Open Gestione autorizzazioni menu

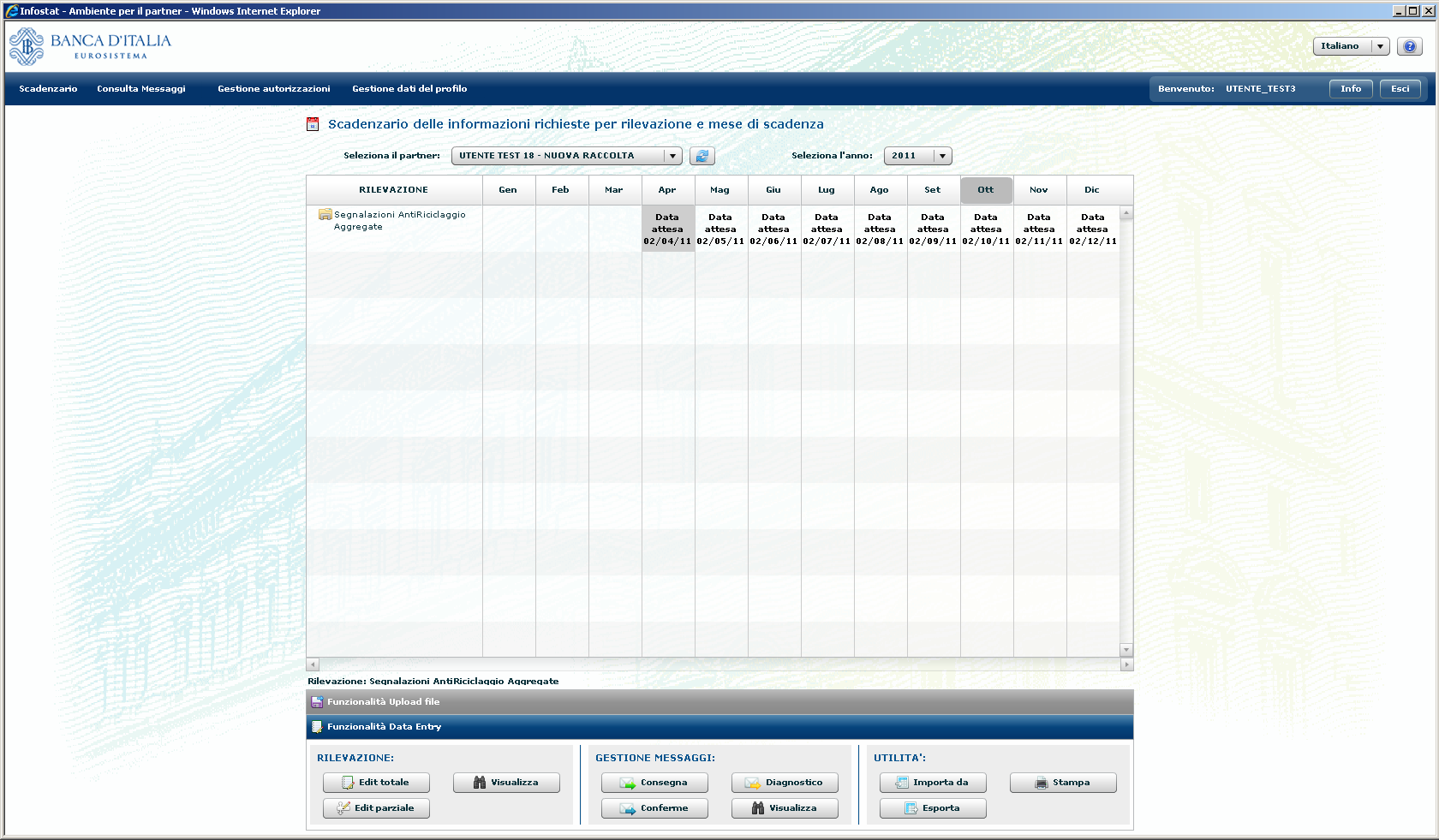click(x=274, y=89)
